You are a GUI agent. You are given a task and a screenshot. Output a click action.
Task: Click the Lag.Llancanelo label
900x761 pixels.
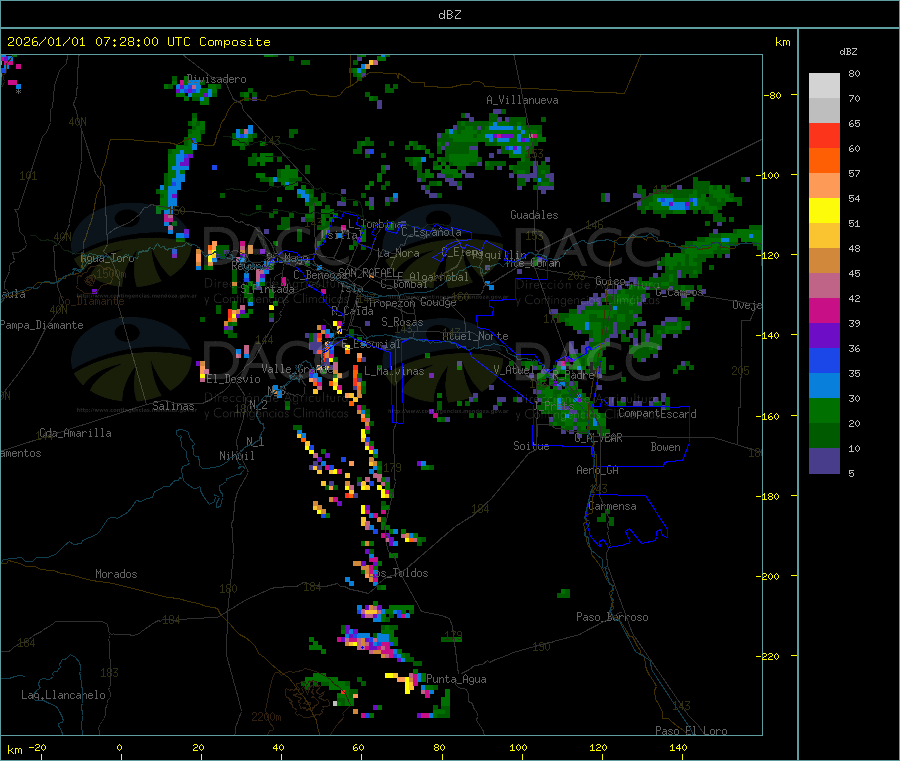point(63,695)
